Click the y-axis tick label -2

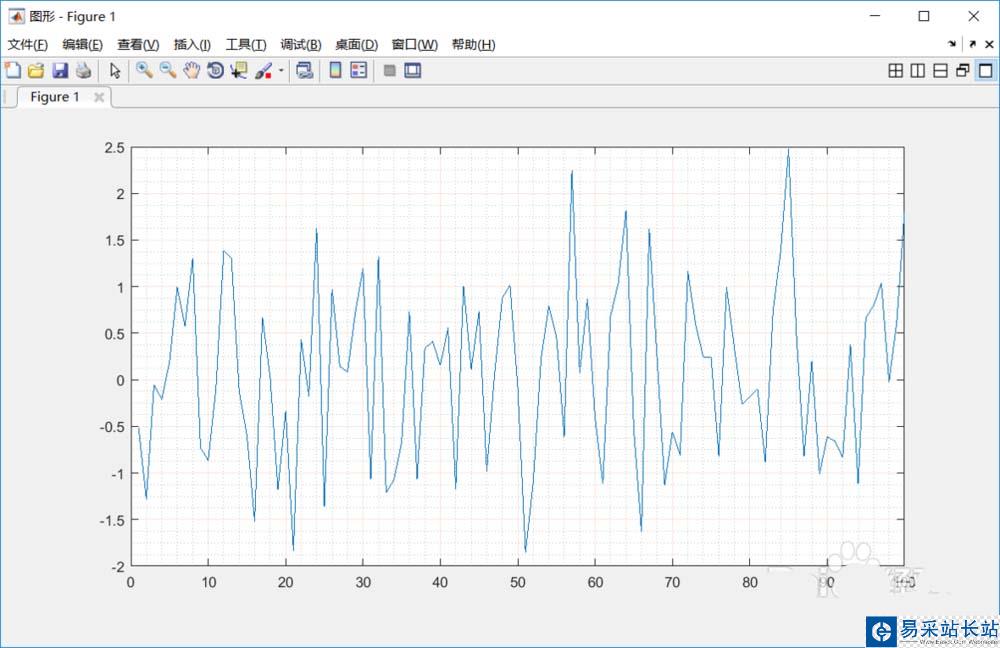click(x=118, y=566)
